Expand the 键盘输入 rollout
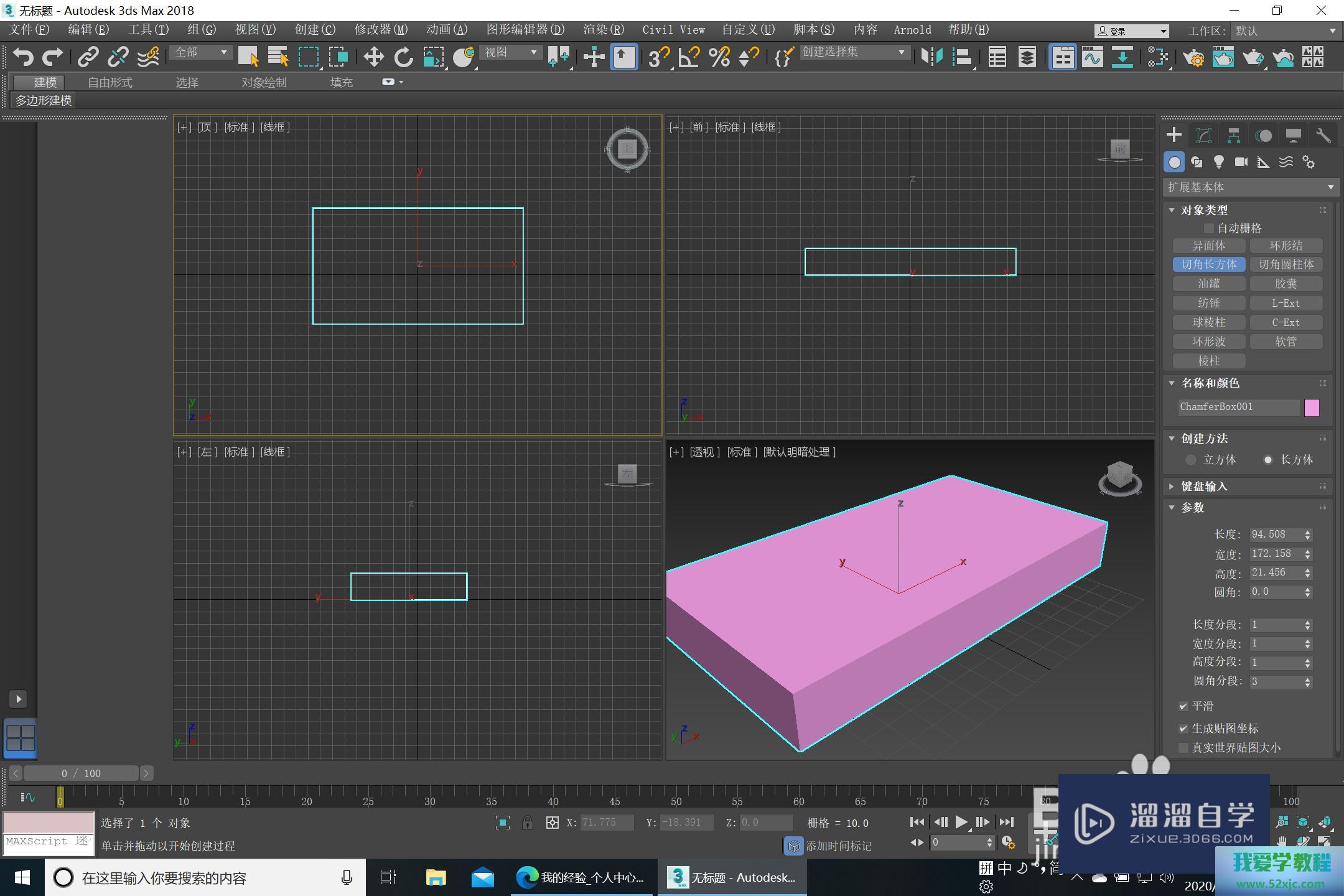The width and height of the screenshot is (1344, 896). (x=1204, y=487)
